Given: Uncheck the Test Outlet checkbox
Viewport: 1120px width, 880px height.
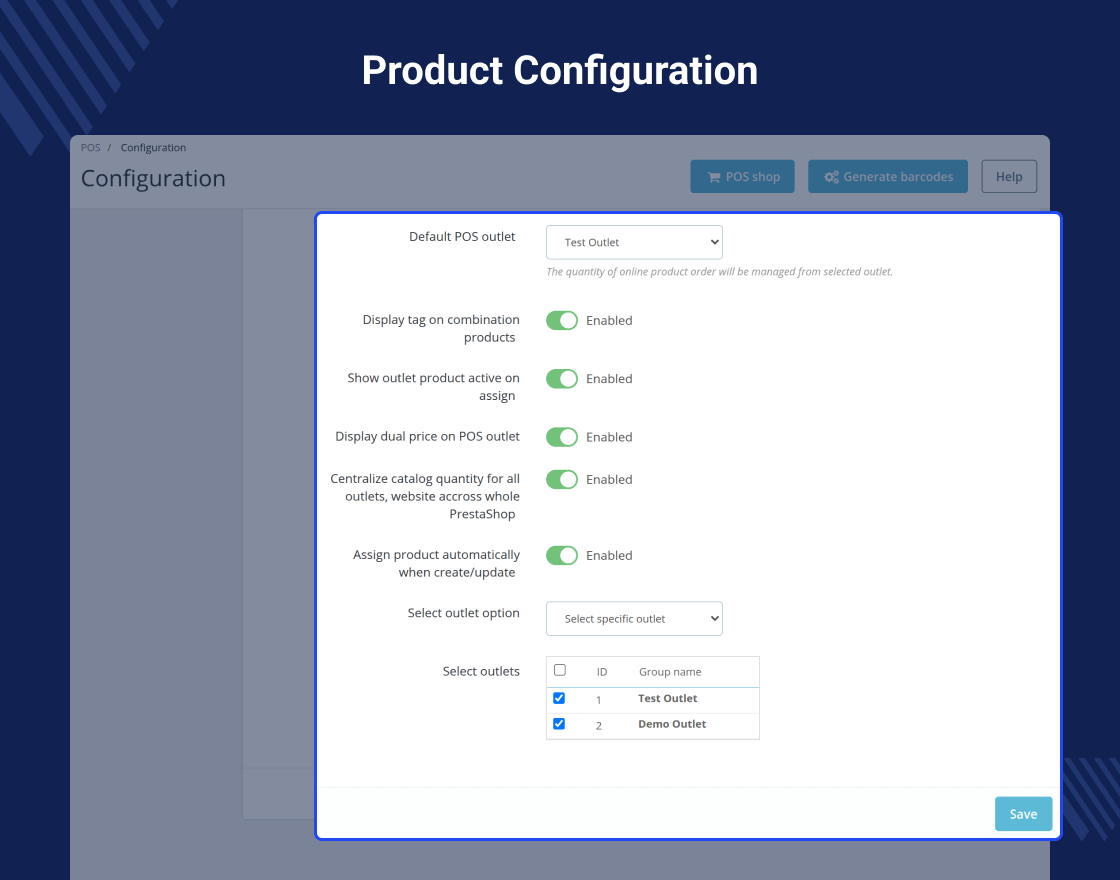Looking at the screenshot, I should pos(559,698).
